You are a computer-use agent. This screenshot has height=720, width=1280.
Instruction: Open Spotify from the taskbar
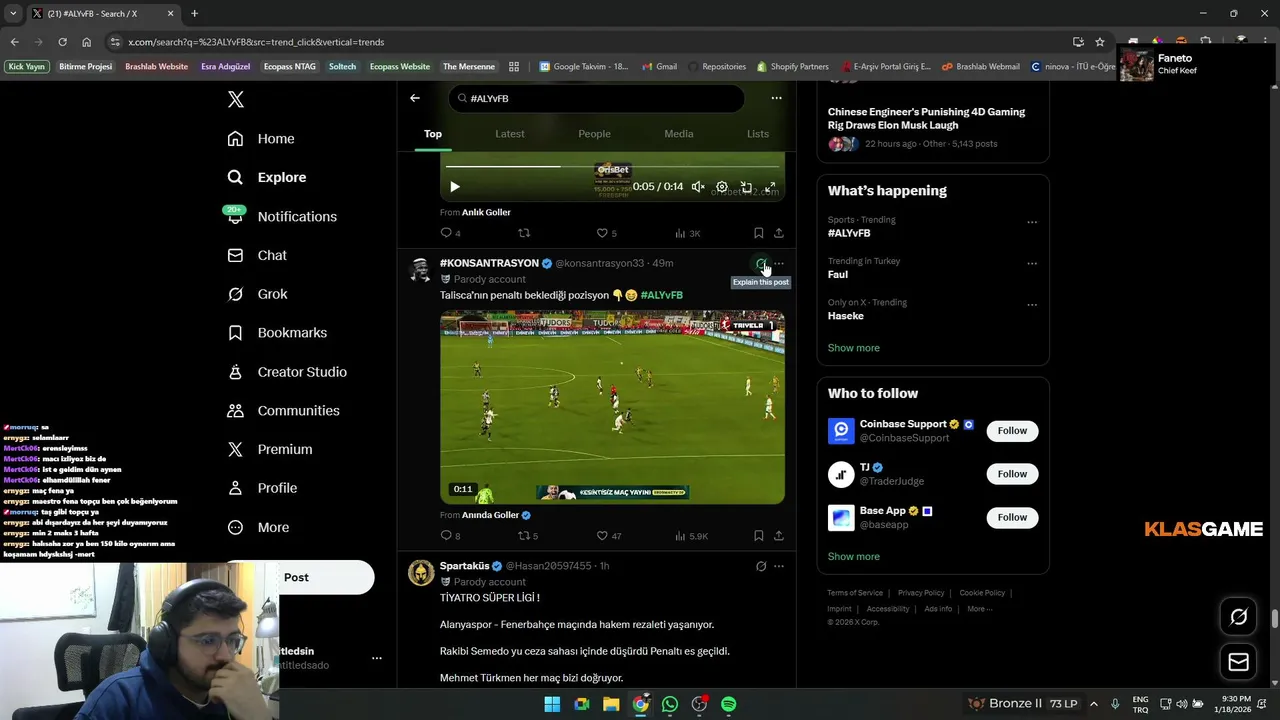[729, 704]
